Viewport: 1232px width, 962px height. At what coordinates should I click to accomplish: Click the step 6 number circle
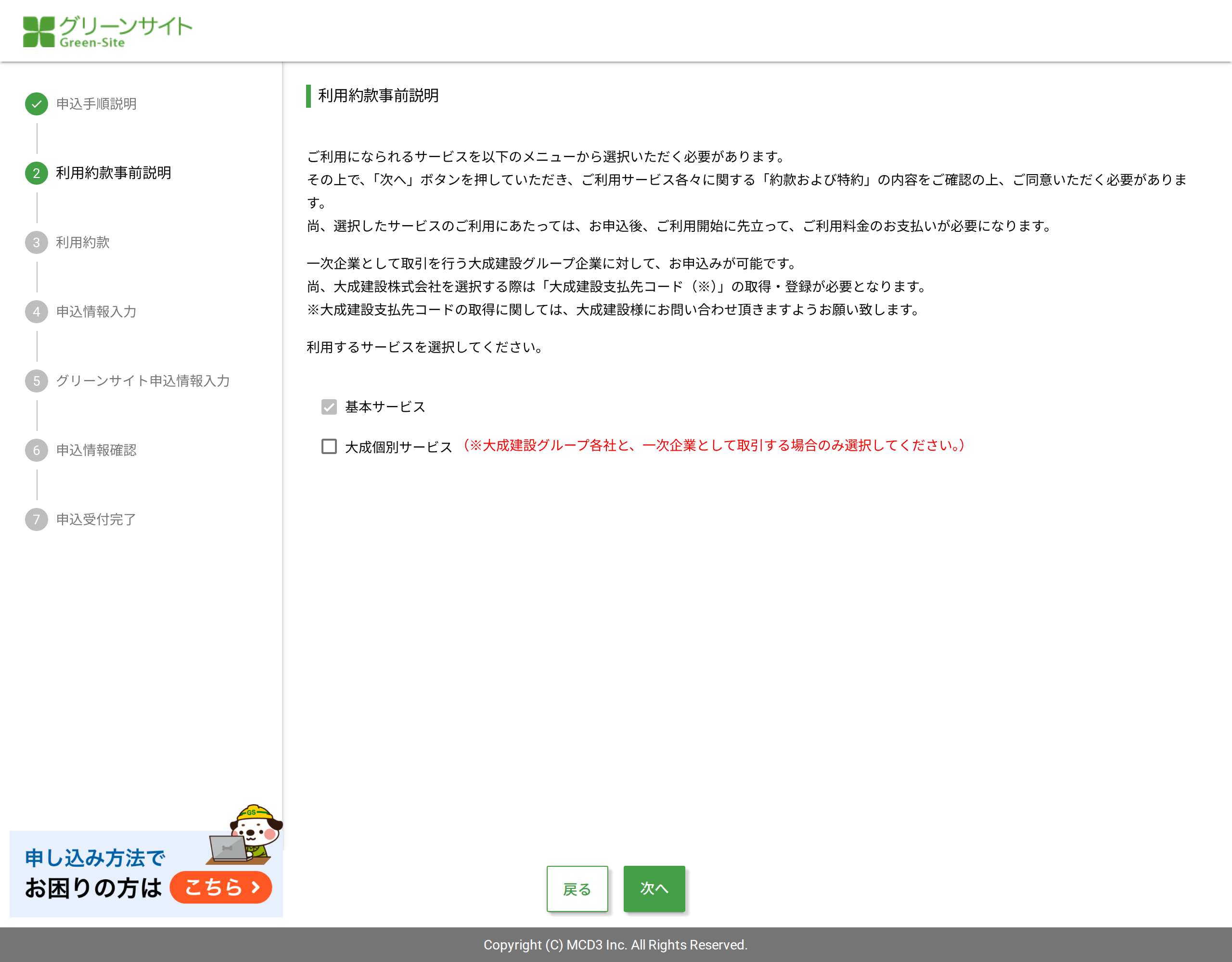[37, 451]
